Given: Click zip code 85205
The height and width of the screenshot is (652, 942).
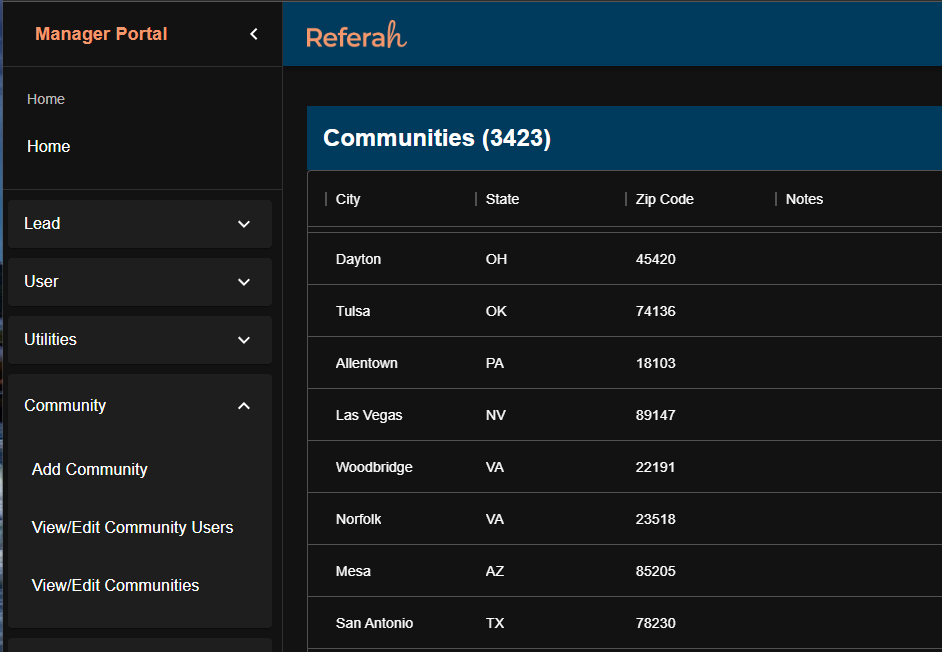Looking at the screenshot, I should [655, 571].
